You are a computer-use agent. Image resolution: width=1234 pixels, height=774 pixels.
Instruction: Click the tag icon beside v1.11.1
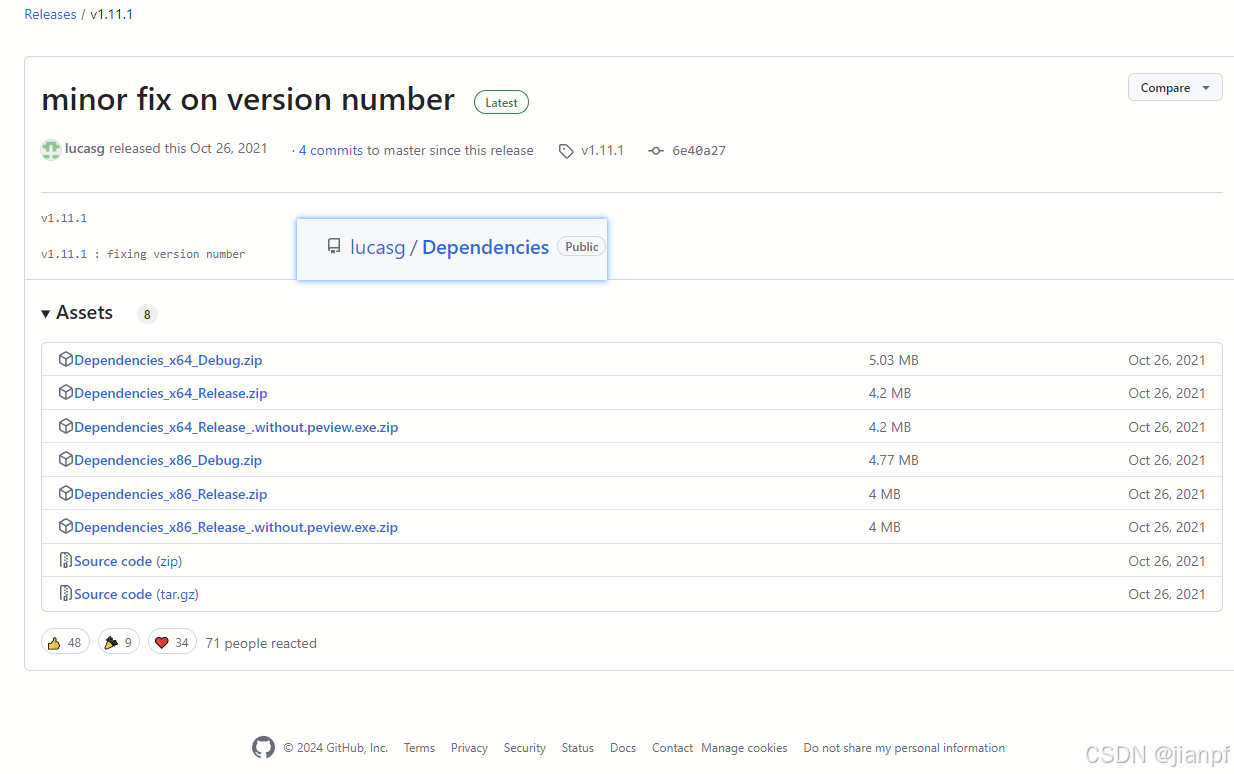click(566, 151)
